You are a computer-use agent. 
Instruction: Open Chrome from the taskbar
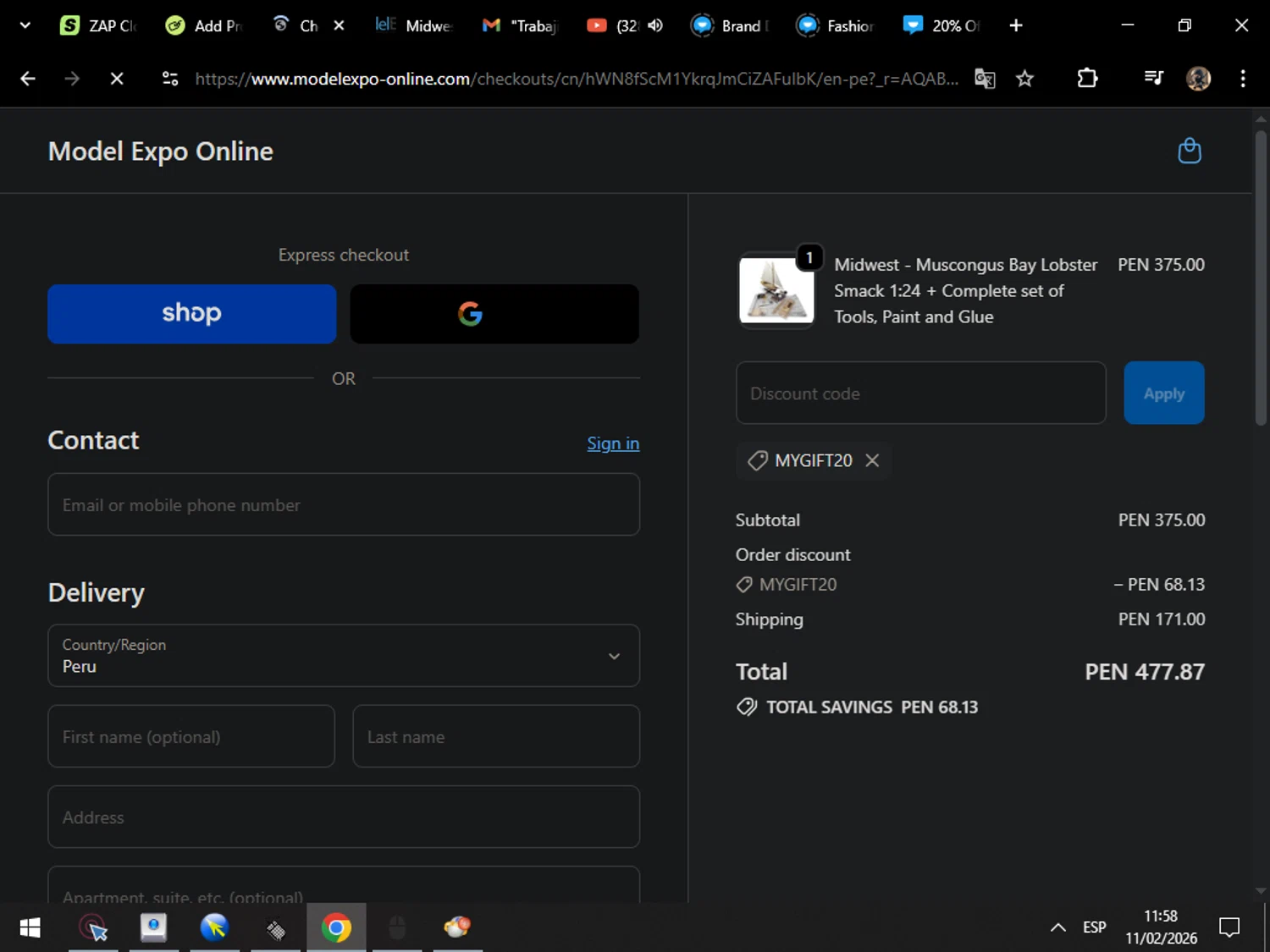click(x=336, y=928)
